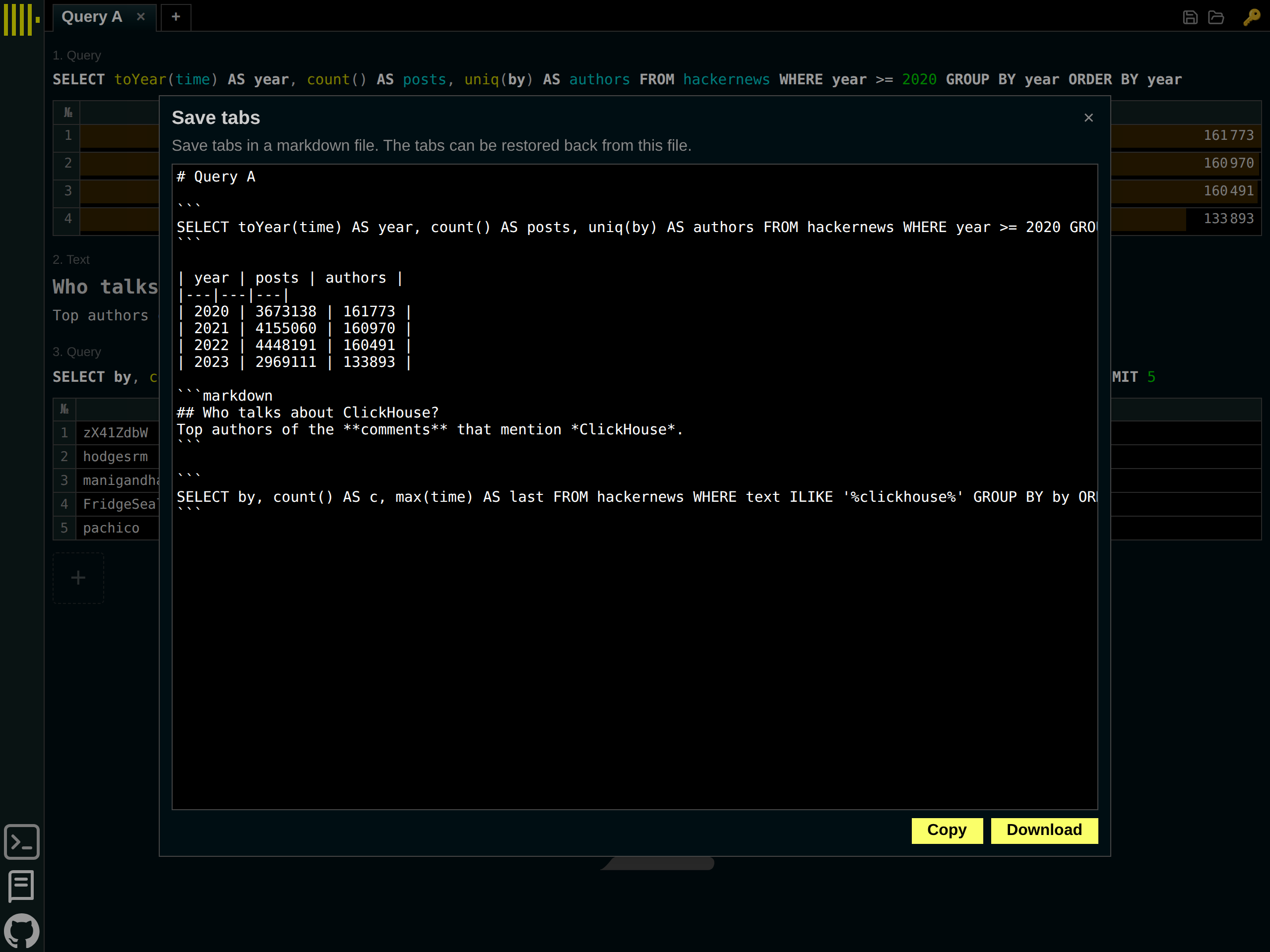Open the documentation page icon
The height and width of the screenshot is (952, 1270).
22,886
